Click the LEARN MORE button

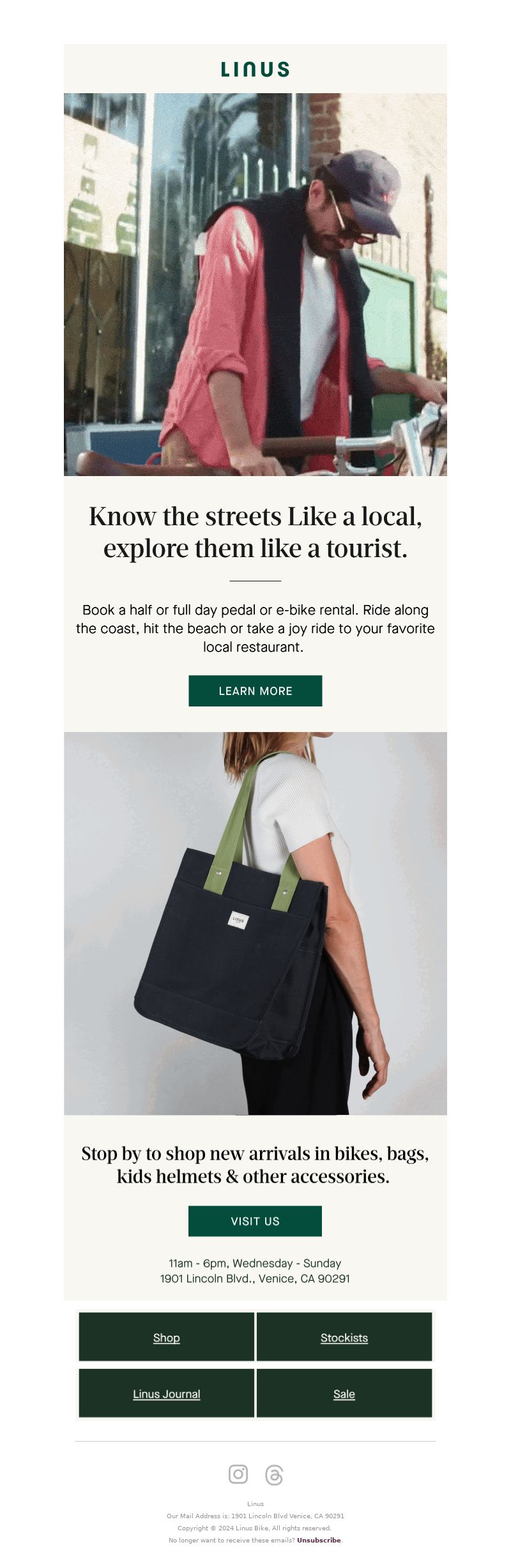(x=256, y=691)
